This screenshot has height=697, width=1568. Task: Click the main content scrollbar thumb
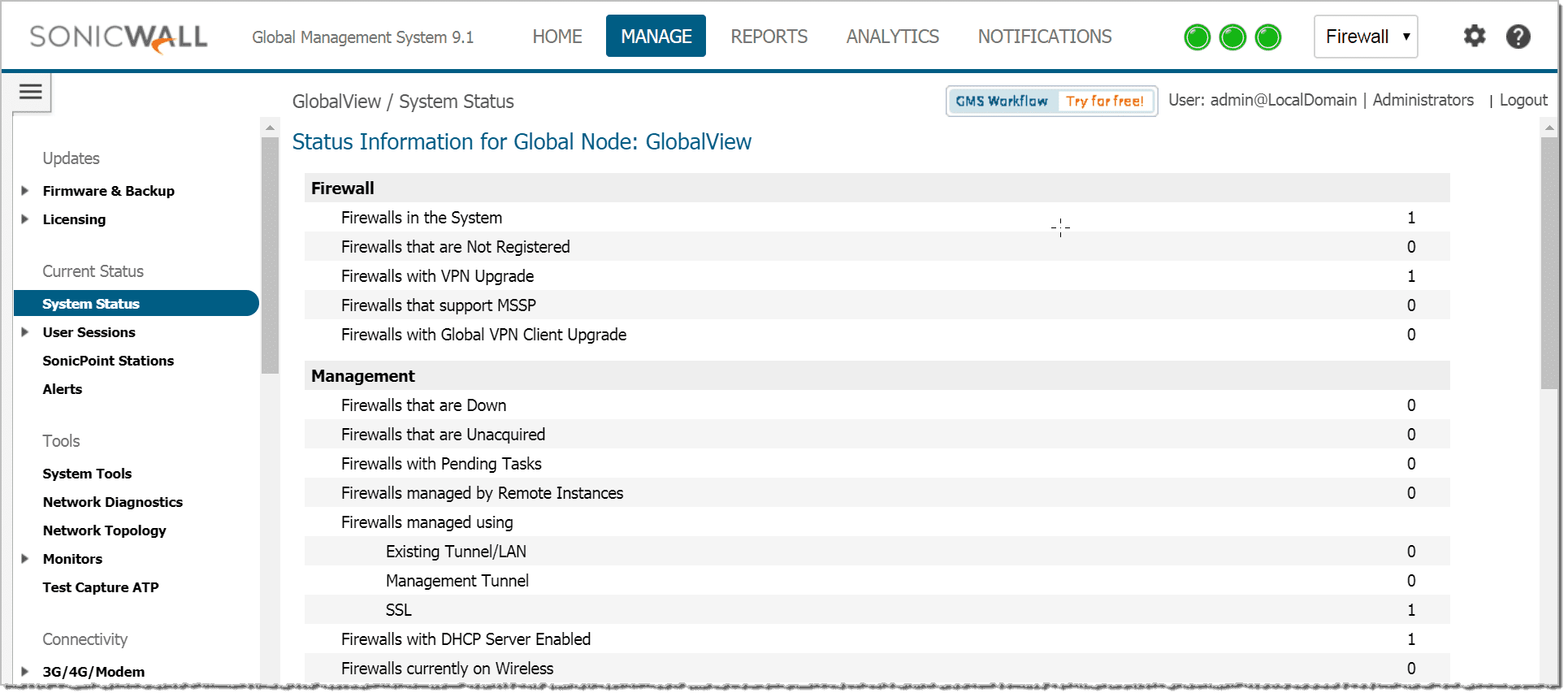(1549, 264)
